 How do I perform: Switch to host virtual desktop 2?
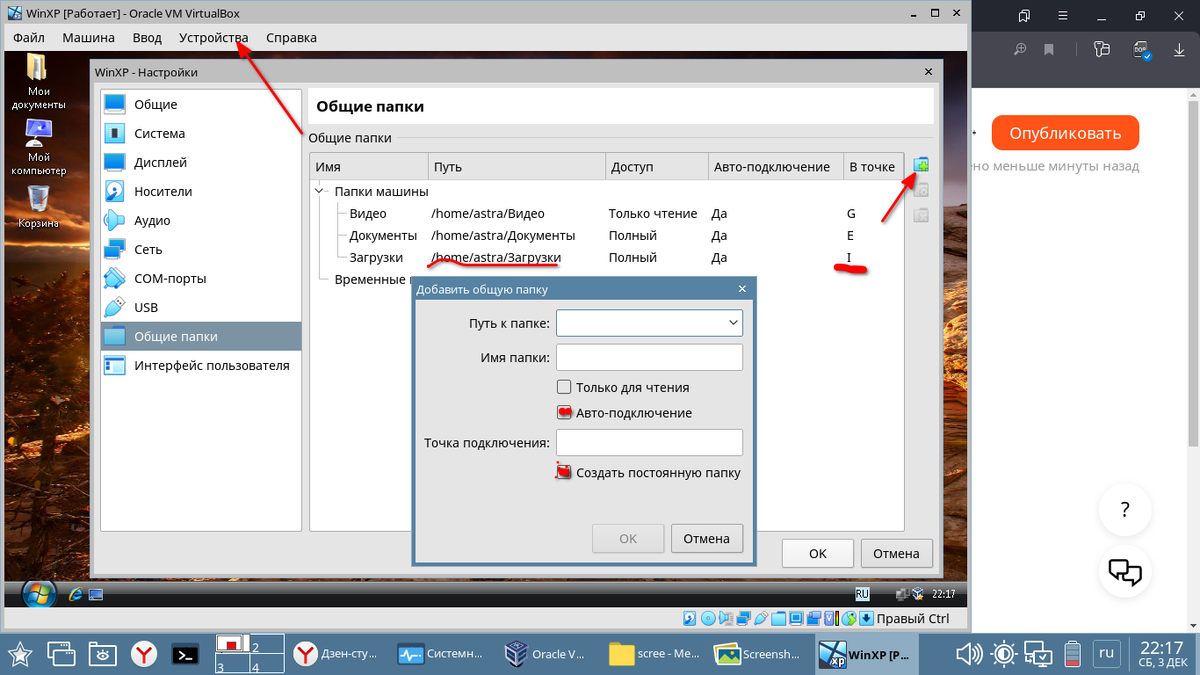tap(267, 646)
